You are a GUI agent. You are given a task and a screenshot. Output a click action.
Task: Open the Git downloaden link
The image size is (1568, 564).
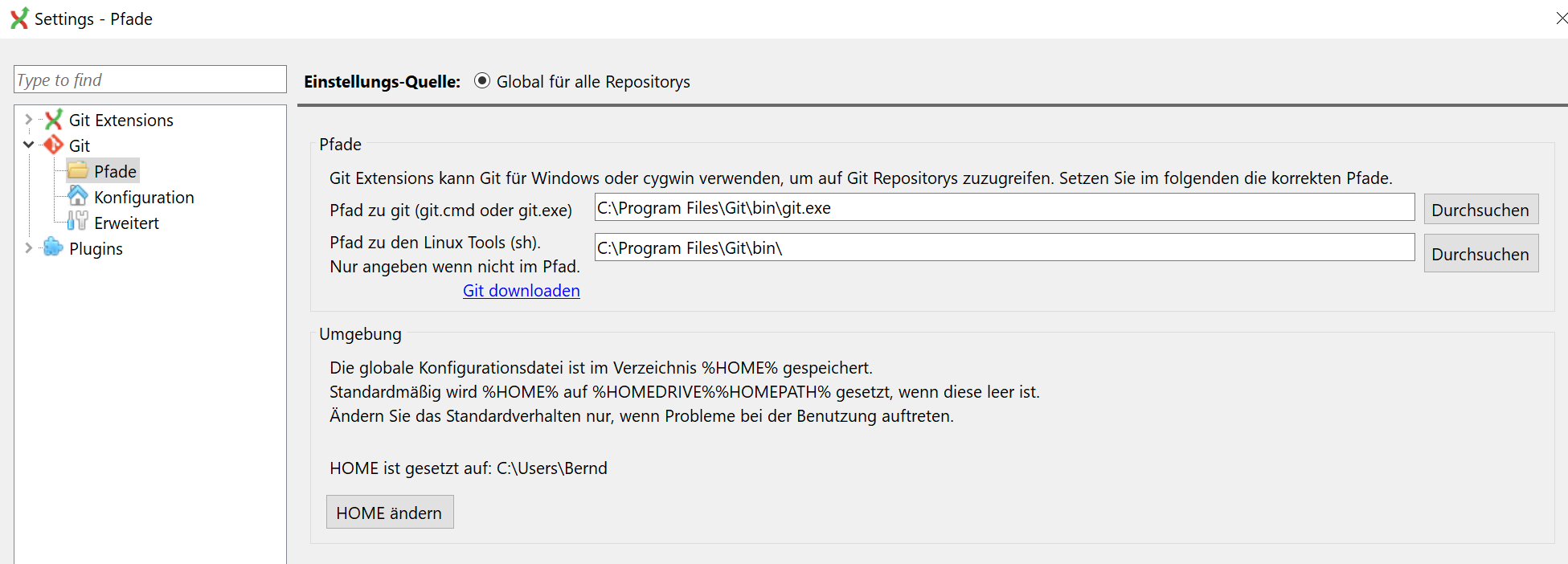pyautogui.click(x=521, y=290)
